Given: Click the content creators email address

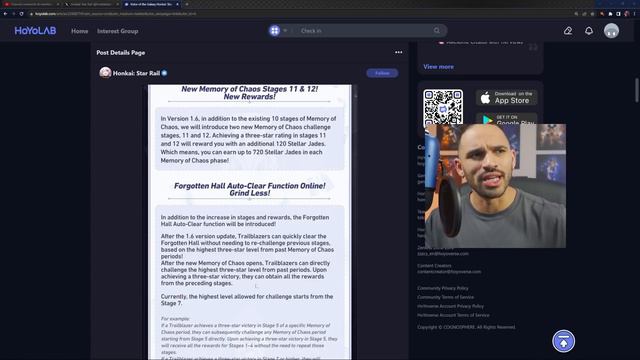Looking at the screenshot, I should (449, 272).
